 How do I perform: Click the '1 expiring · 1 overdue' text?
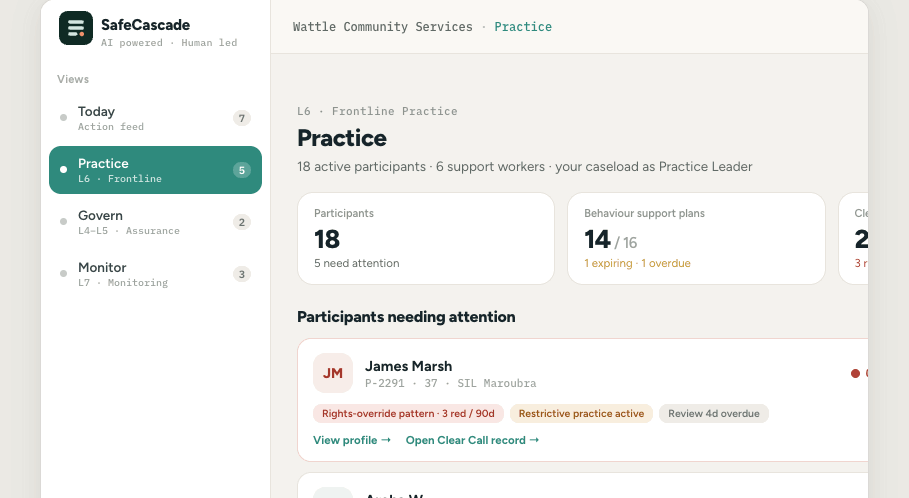(637, 263)
